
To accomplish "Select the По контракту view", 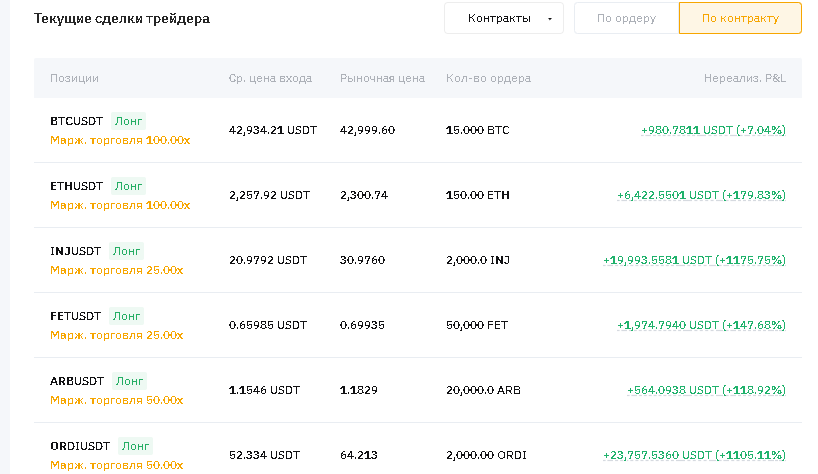I will point(740,18).
